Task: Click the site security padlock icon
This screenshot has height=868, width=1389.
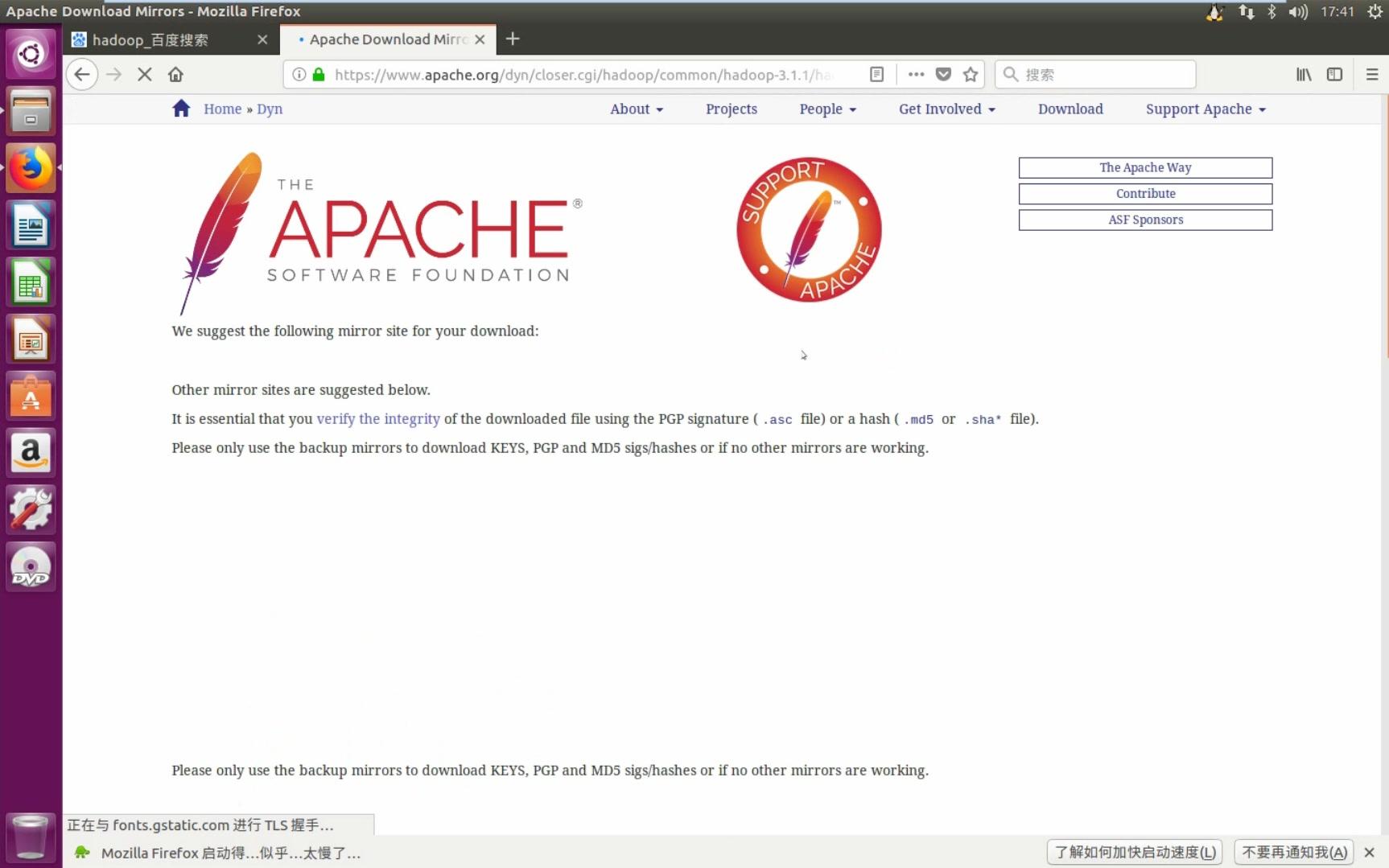Action: (x=317, y=75)
